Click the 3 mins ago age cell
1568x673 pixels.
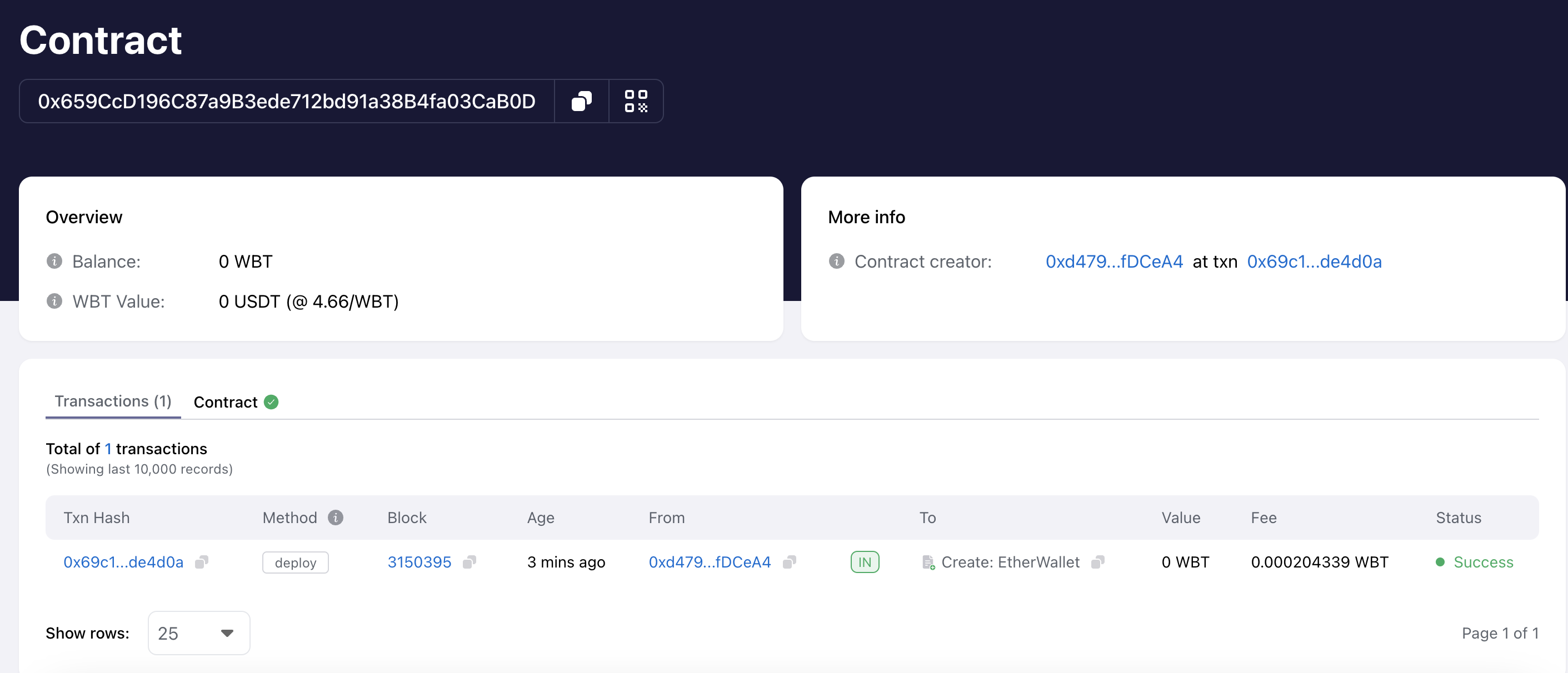pos(566,561)
